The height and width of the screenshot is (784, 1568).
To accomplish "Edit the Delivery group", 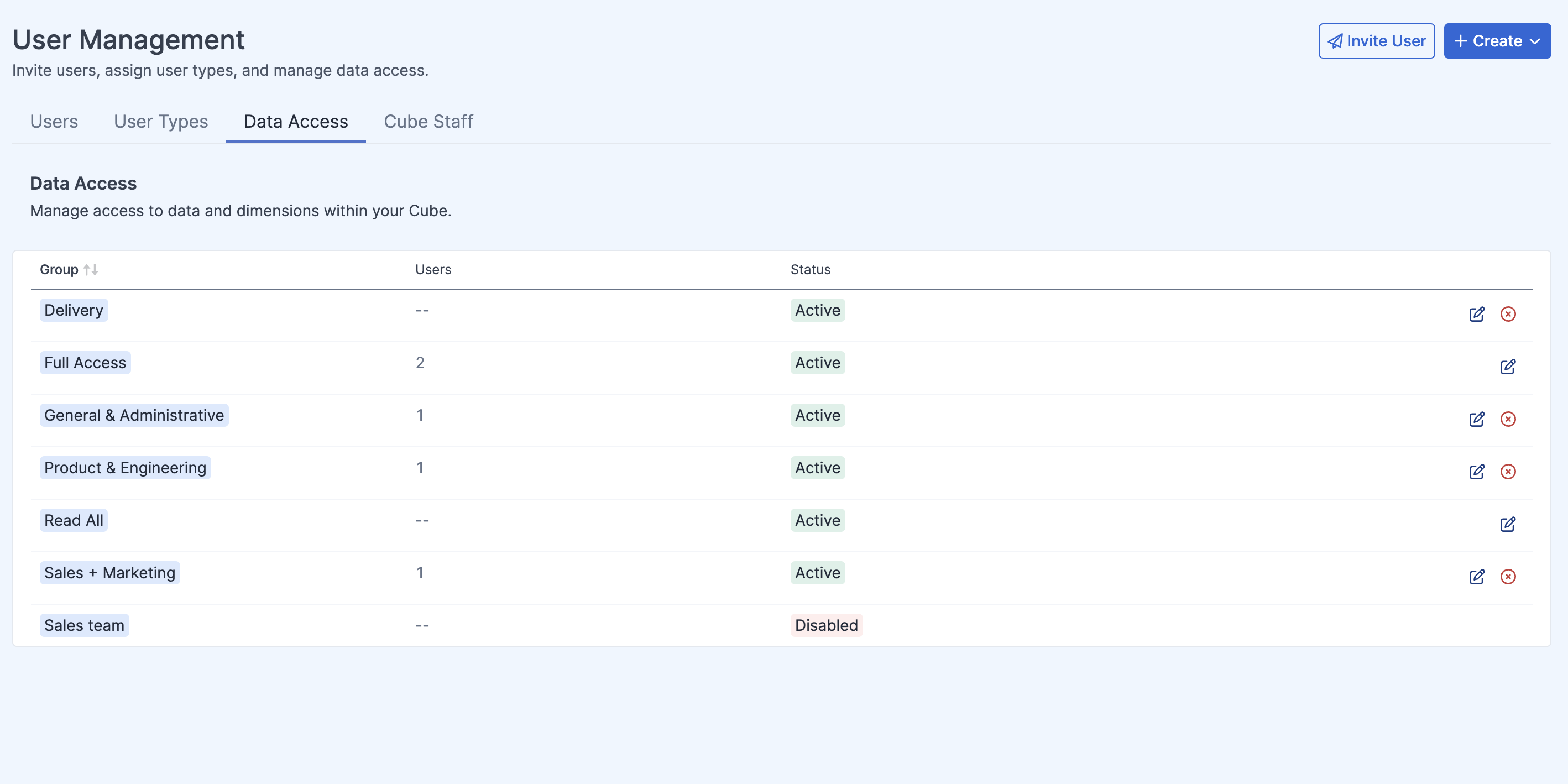I will (x=1476, y=314).
